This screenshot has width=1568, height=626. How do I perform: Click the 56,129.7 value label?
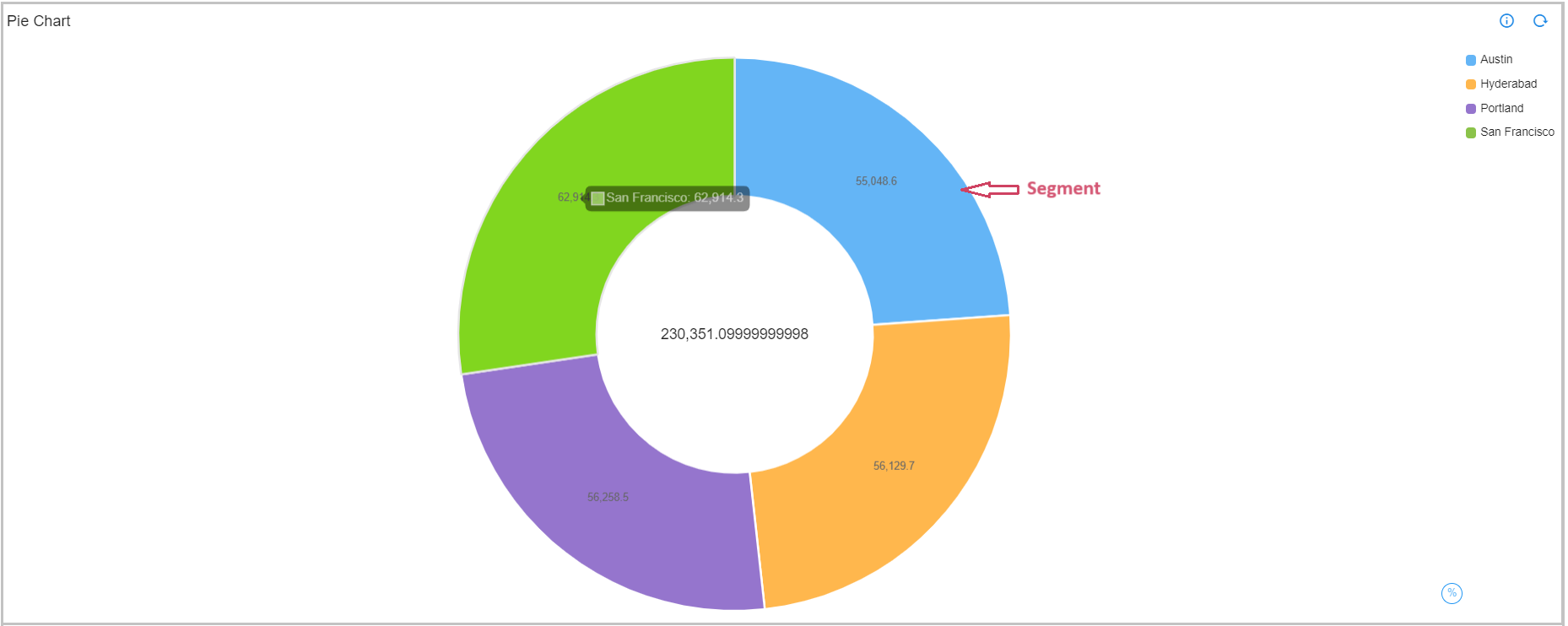(x=894, y=466)
